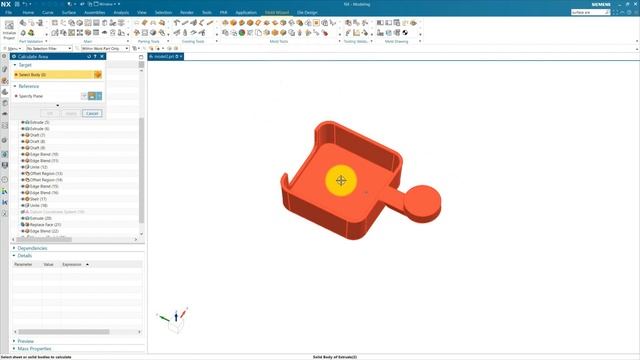
Task: Switch to the Analysis ribbon tab
Action: coord(121,13)
